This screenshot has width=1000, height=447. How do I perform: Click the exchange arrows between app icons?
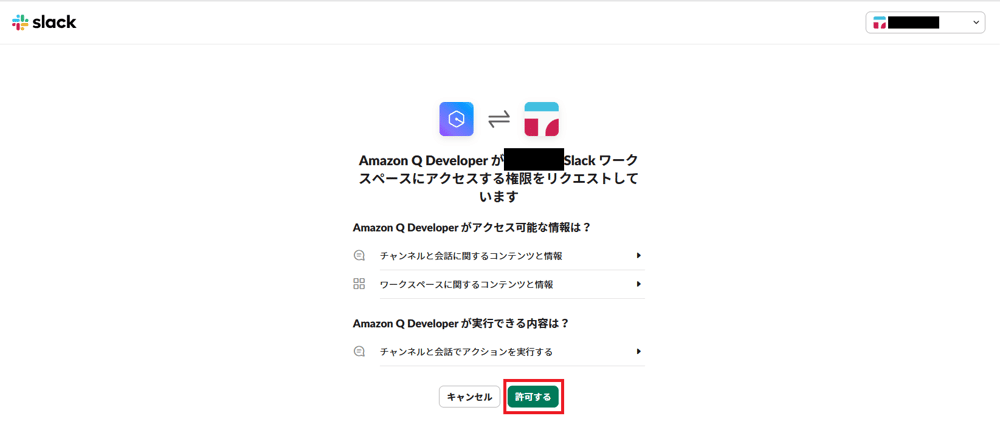(x=499, y=119)
